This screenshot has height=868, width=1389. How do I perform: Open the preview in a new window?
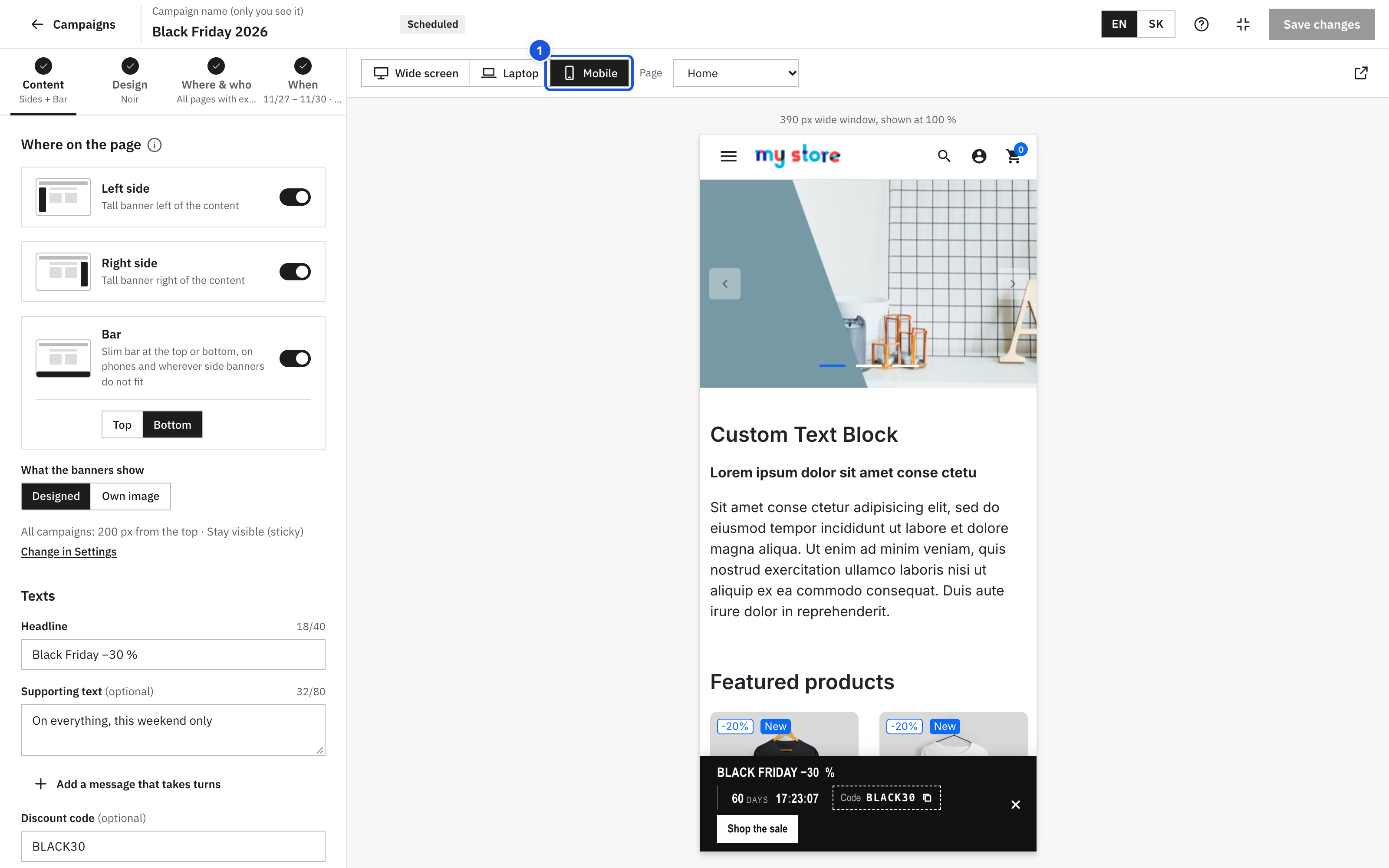tap(1361, 73)
